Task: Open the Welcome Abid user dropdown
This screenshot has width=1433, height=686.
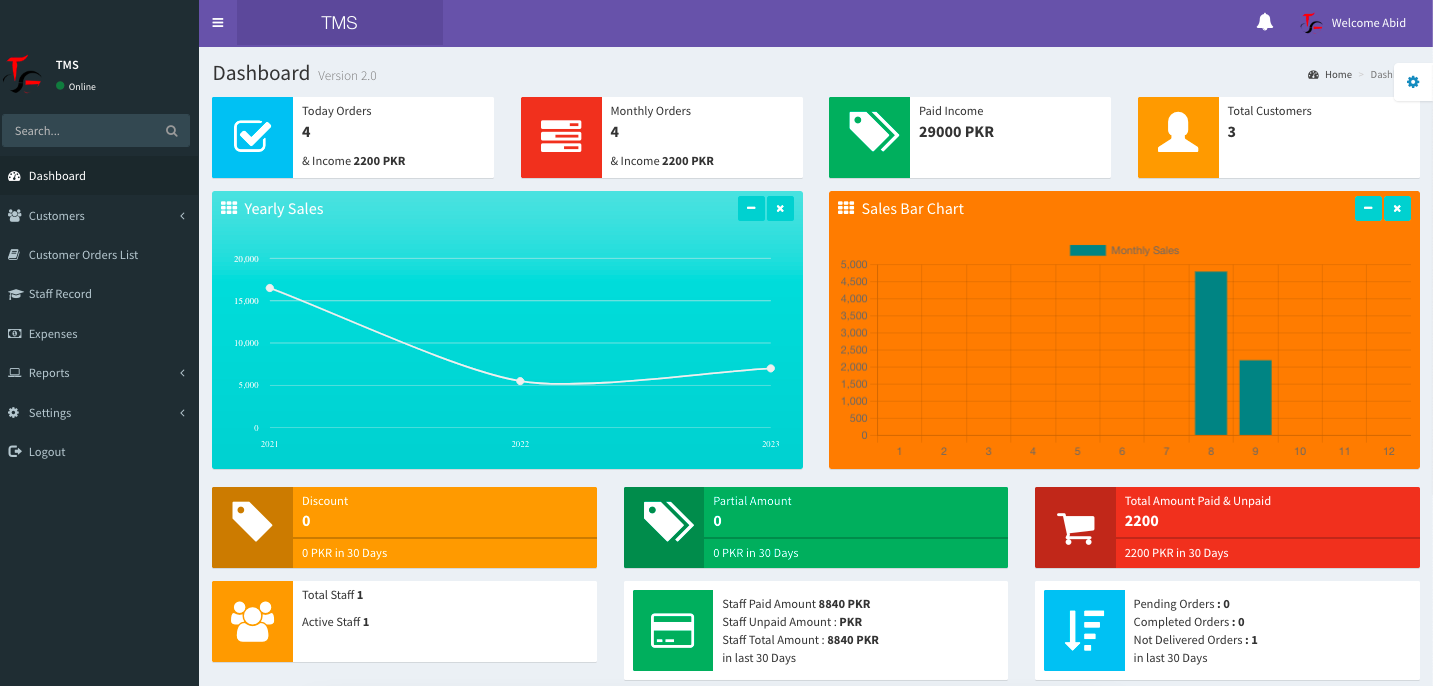Action: (x=1354, y=23)
